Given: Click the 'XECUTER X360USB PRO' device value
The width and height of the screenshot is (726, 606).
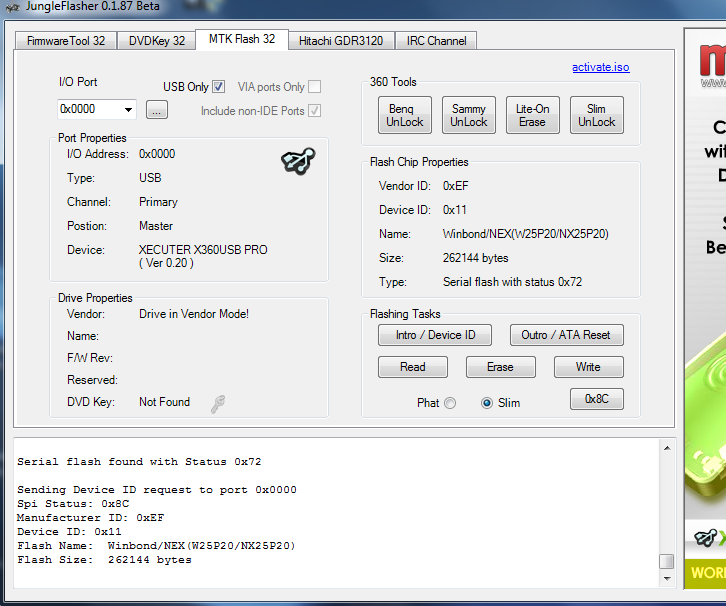Looking at the screenshot, I should 203,250.
